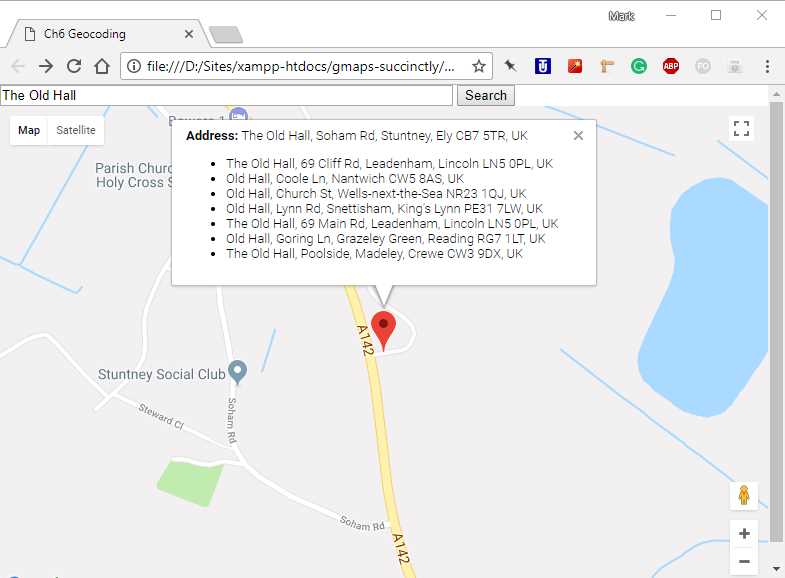Toggle fullscreen map view
This screenshot has width=785, height=578.
[741, 129]
